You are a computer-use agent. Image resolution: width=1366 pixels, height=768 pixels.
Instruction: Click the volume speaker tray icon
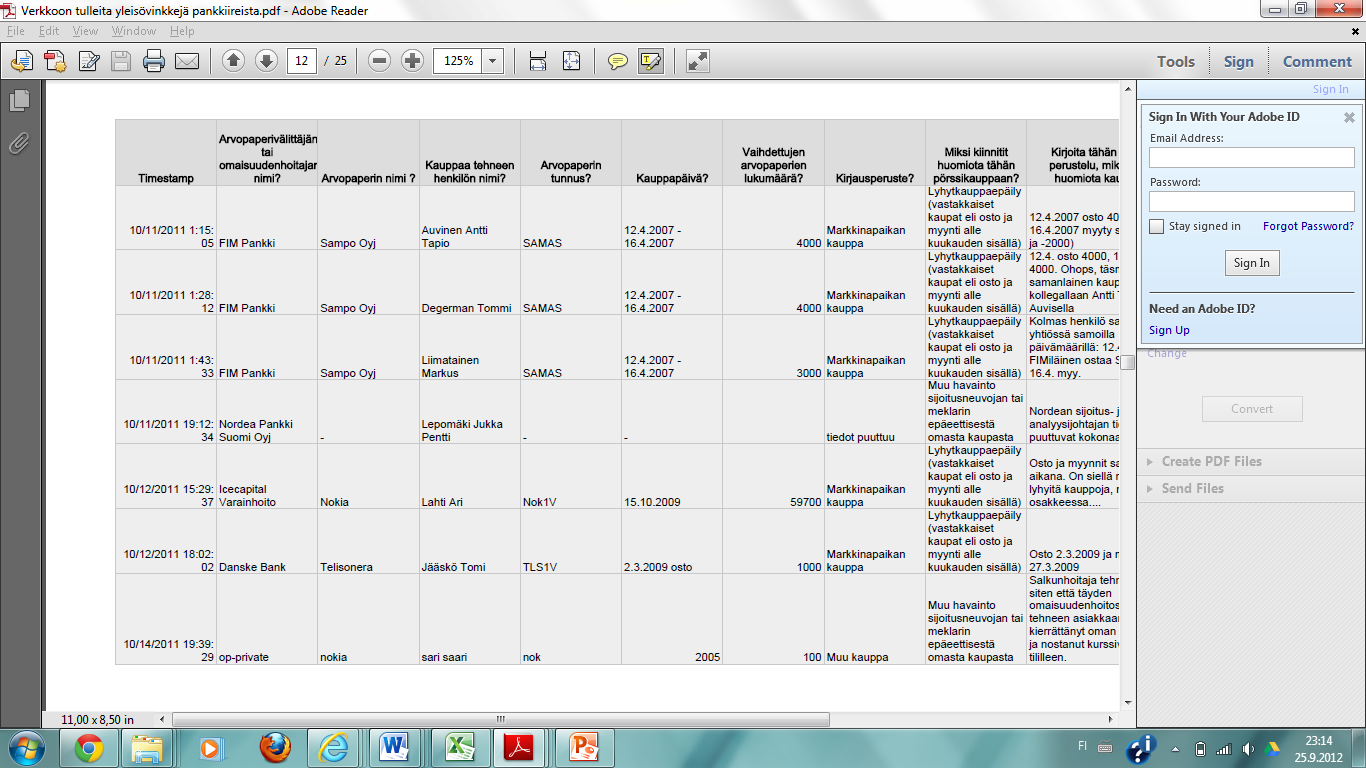click(1248, 748)
